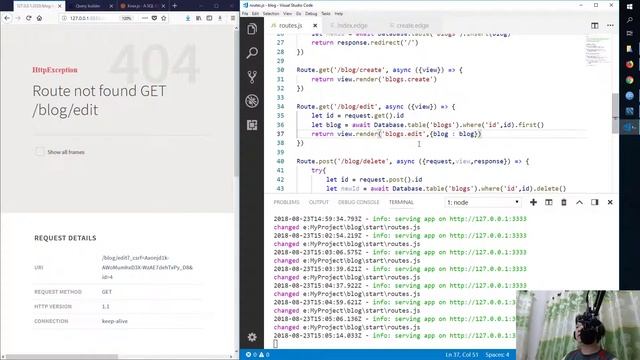640x360 pixels.
Task: Tick the Show all frames checkbox
Action: click(39, 152)
